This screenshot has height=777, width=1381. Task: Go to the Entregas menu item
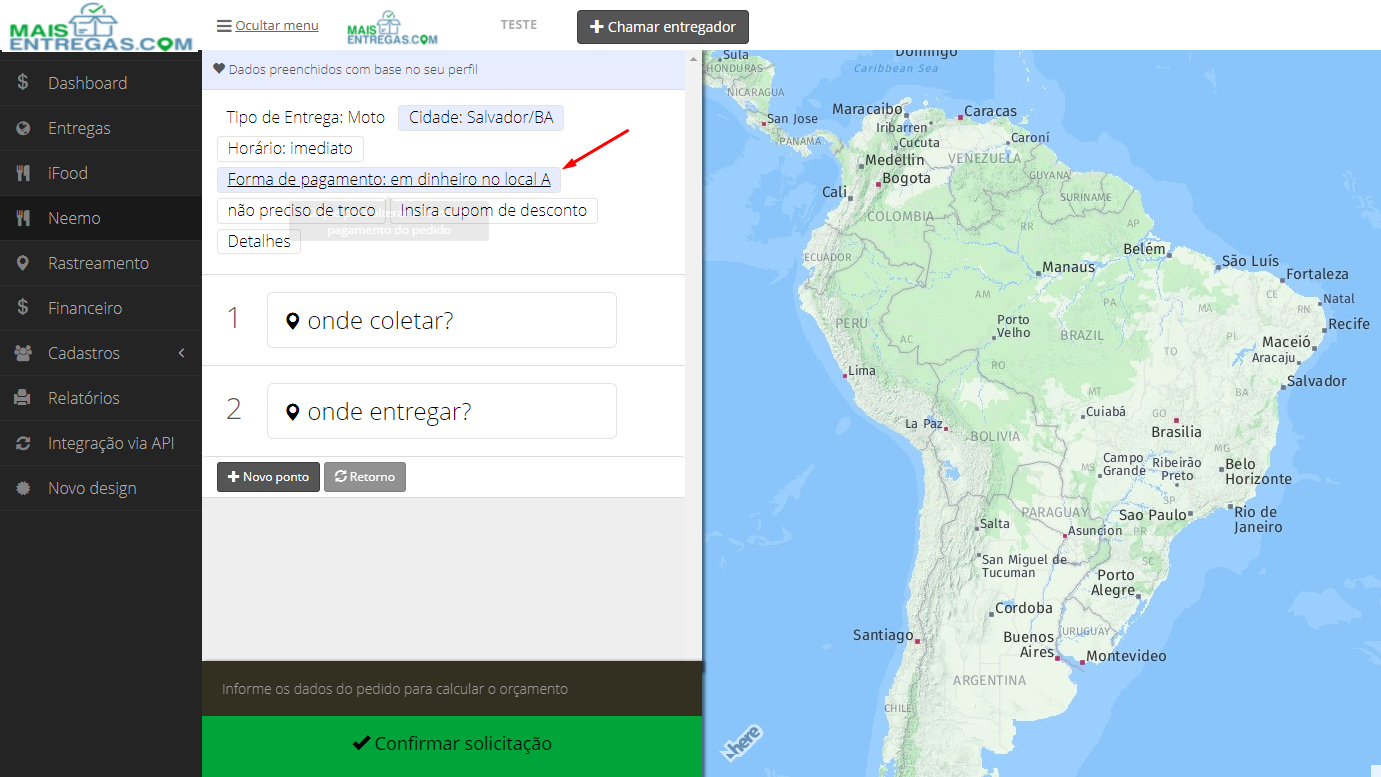[101, 128]
